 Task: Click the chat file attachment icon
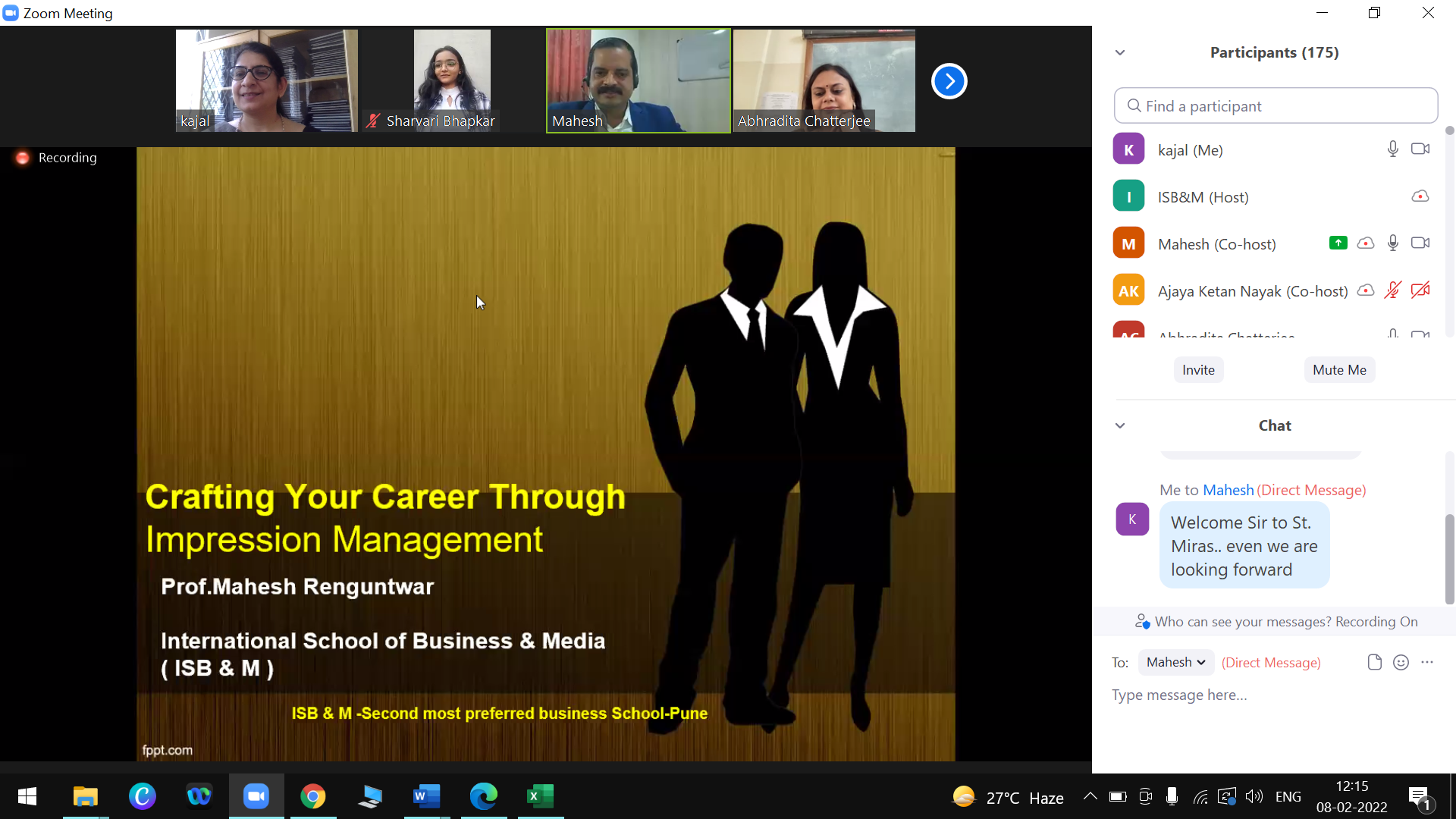click(x=1374, y=662)
